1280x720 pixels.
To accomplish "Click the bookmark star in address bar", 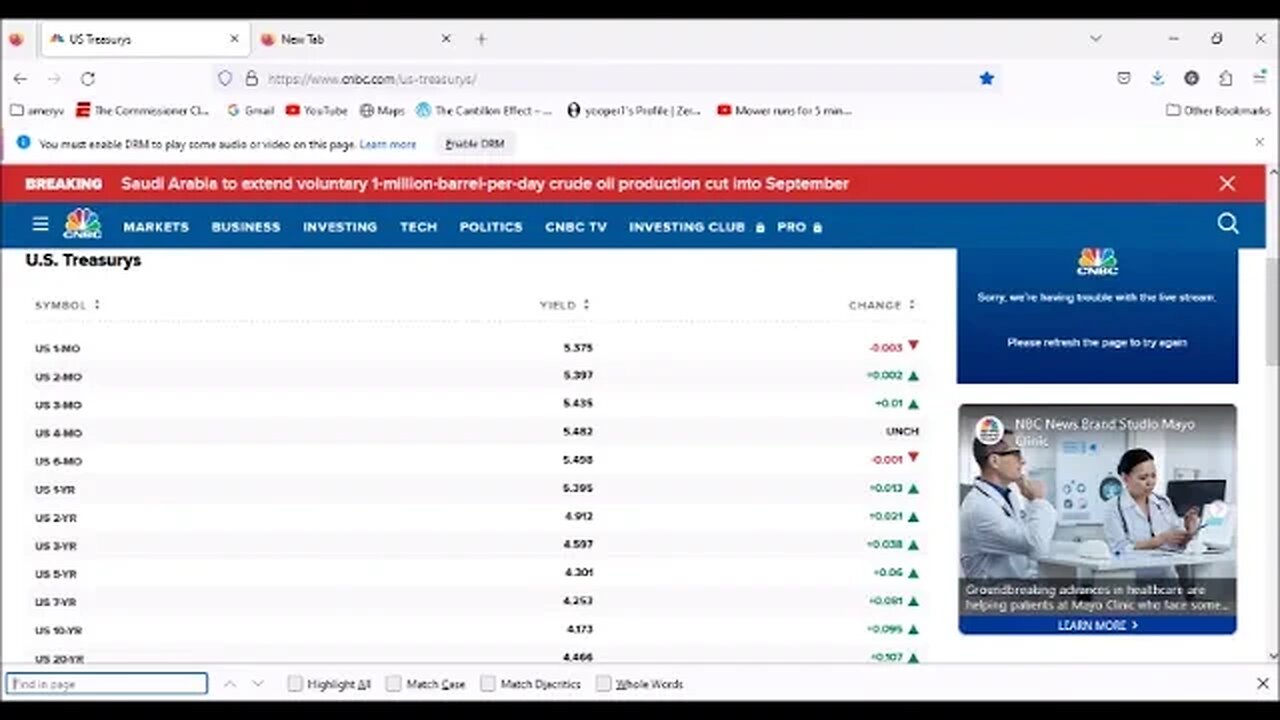I will point(987,78).
